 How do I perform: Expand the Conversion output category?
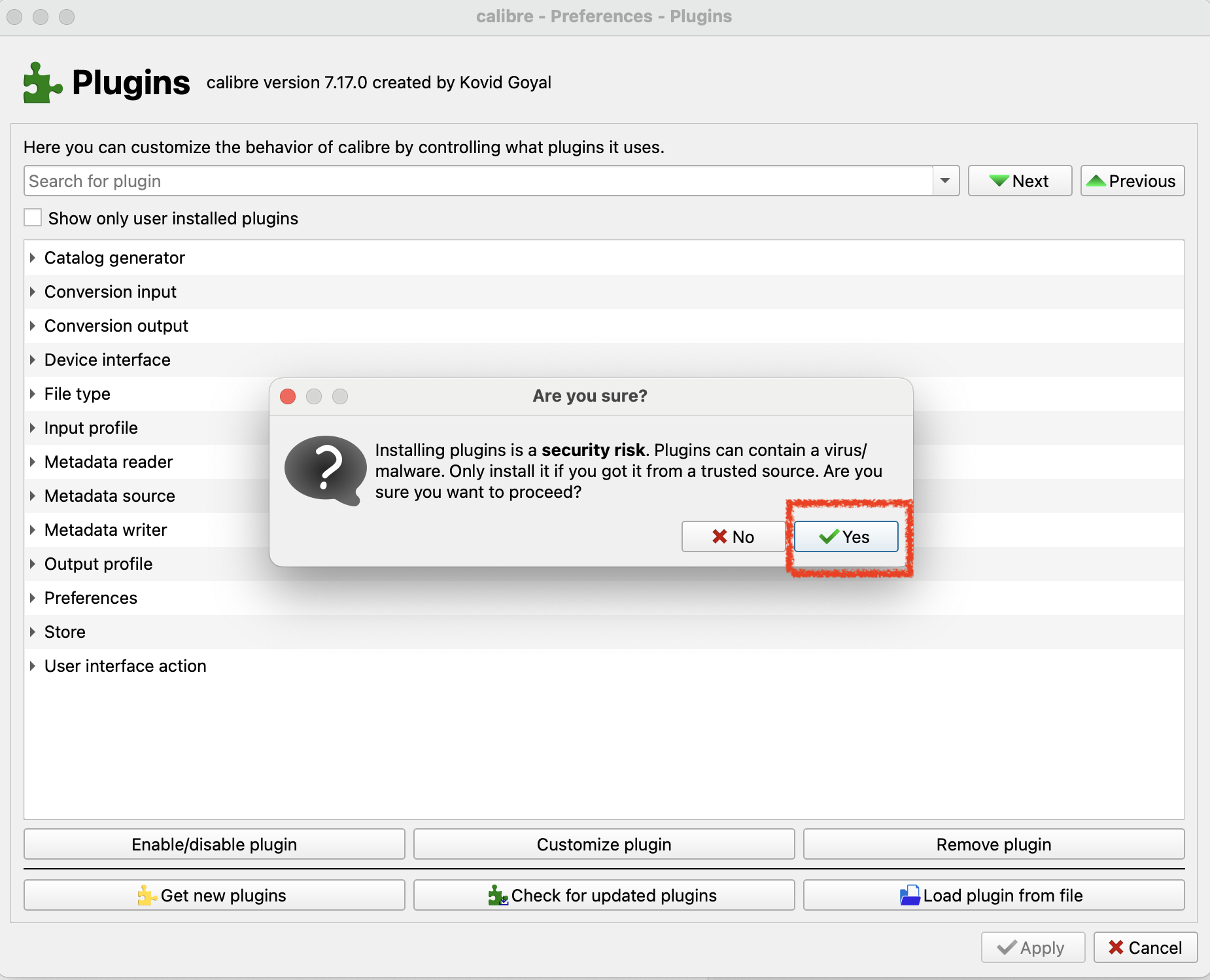tap(32, 326)
